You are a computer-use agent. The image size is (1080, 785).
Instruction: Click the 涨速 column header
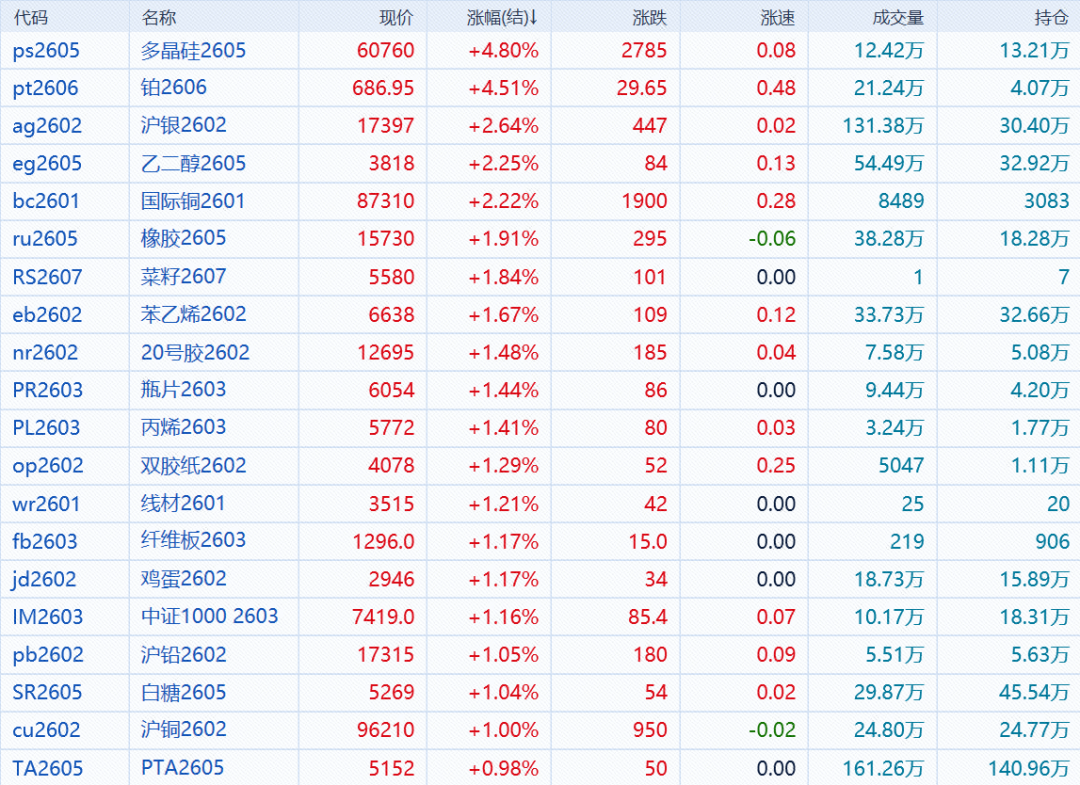[778, 17]
